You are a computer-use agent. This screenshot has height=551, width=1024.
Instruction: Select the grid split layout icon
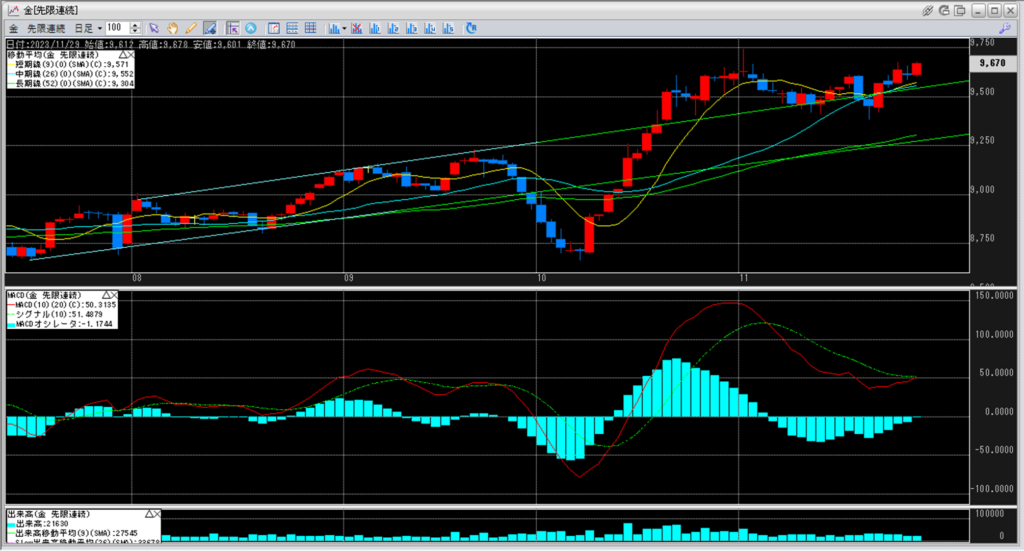tap(311, 28)
